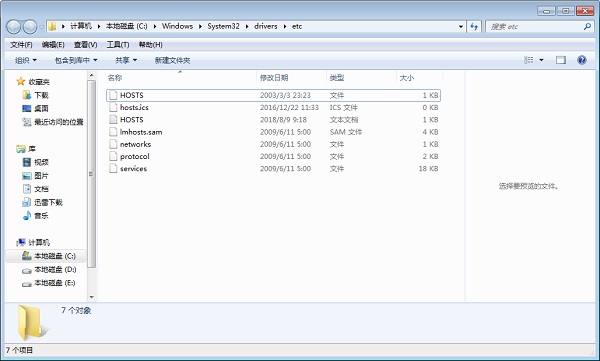
Task: Open the 工具(T) menu
Action: [x=117, y=45]
